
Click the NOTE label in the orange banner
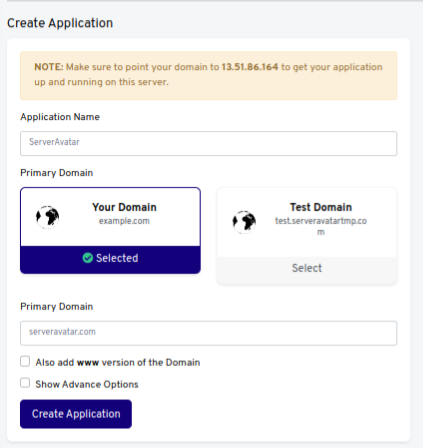click(x=49, y=67)
